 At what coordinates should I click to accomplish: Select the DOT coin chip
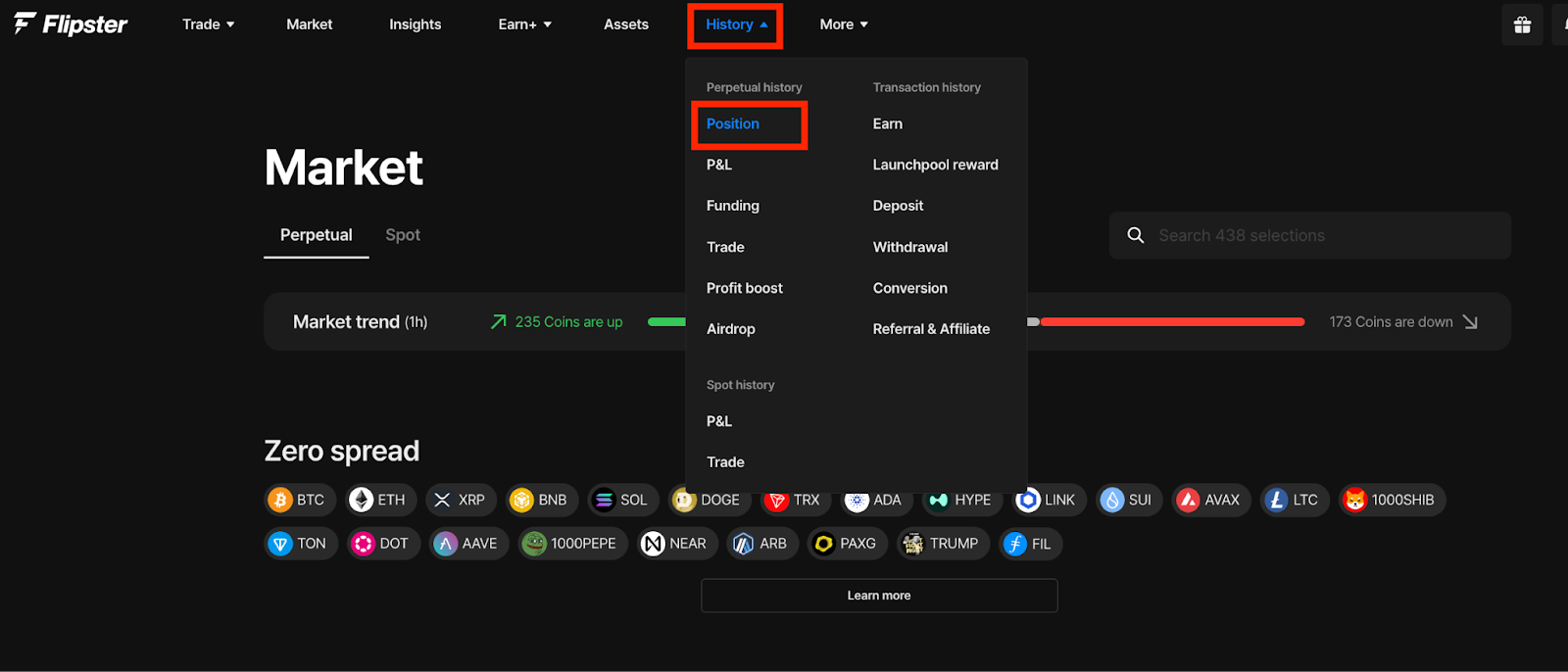[x=383, y=544]
